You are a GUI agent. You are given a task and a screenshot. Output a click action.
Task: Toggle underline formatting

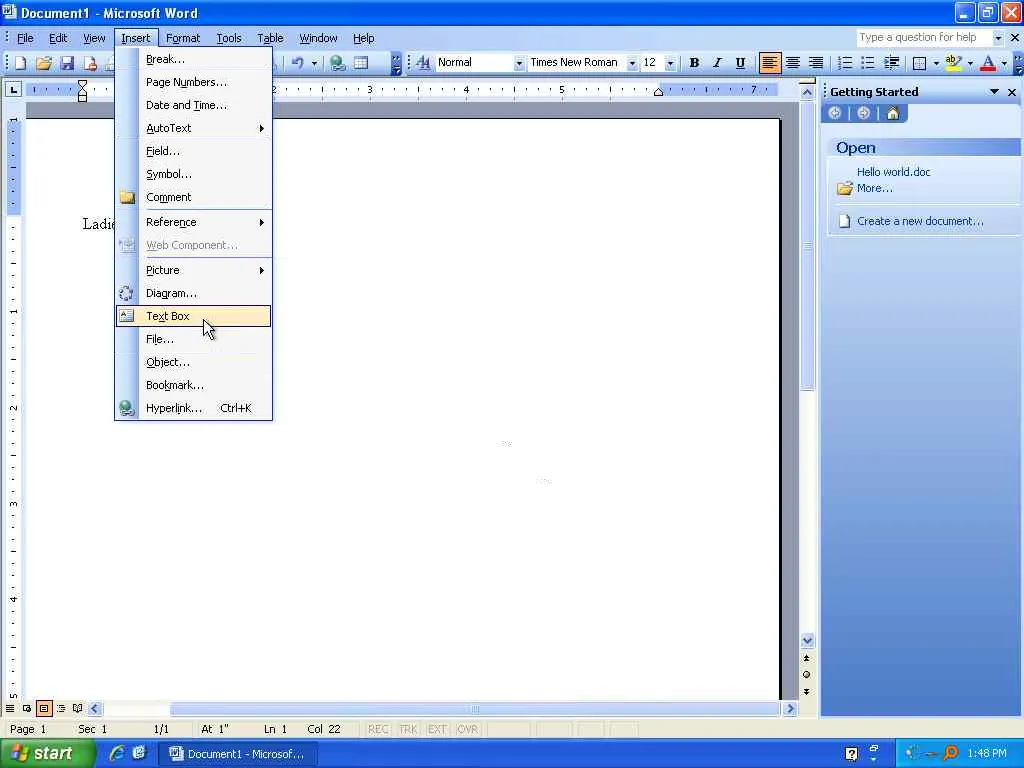pos(740,63)
